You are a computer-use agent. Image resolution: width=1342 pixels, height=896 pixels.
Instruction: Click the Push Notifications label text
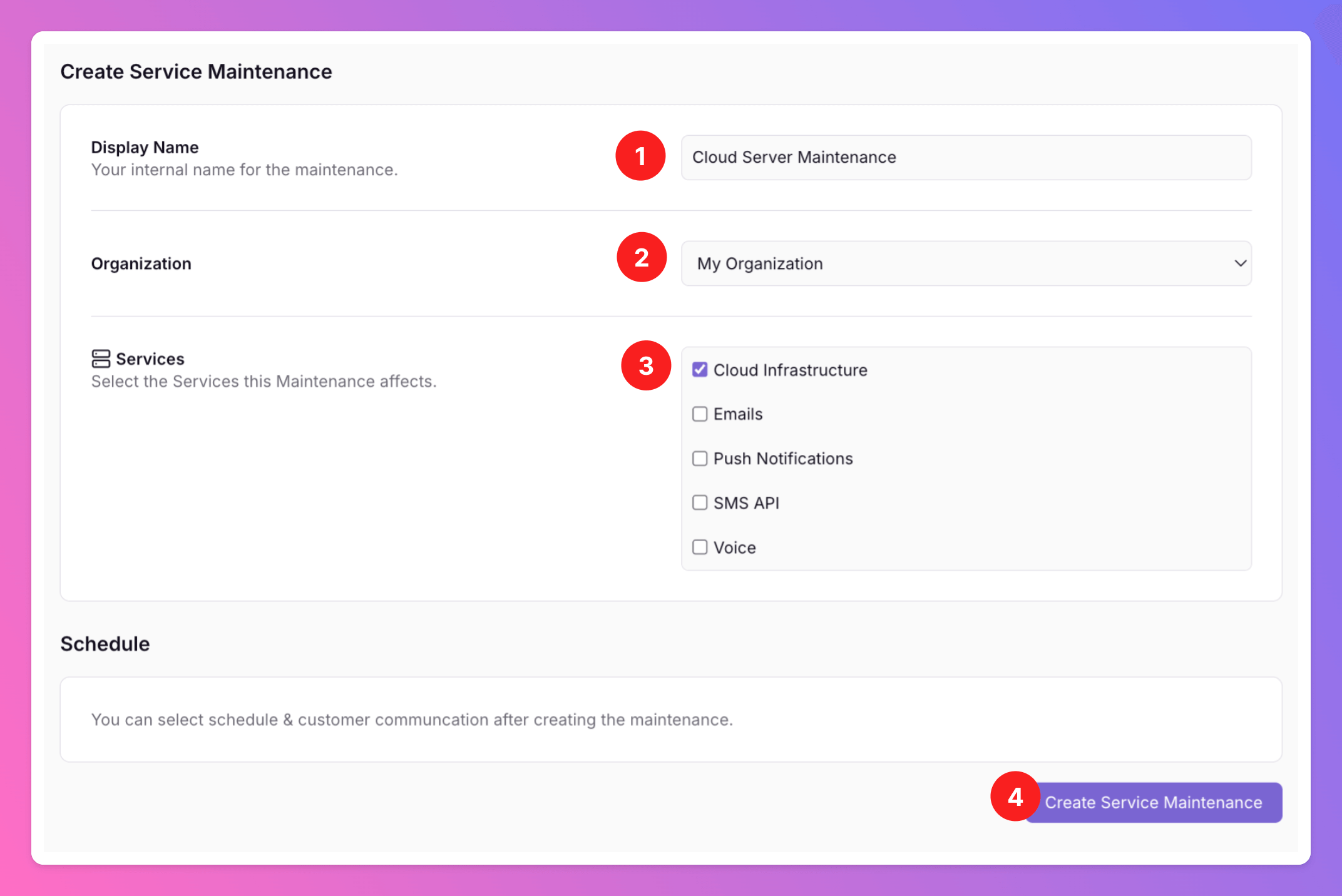tap(783, 459)
